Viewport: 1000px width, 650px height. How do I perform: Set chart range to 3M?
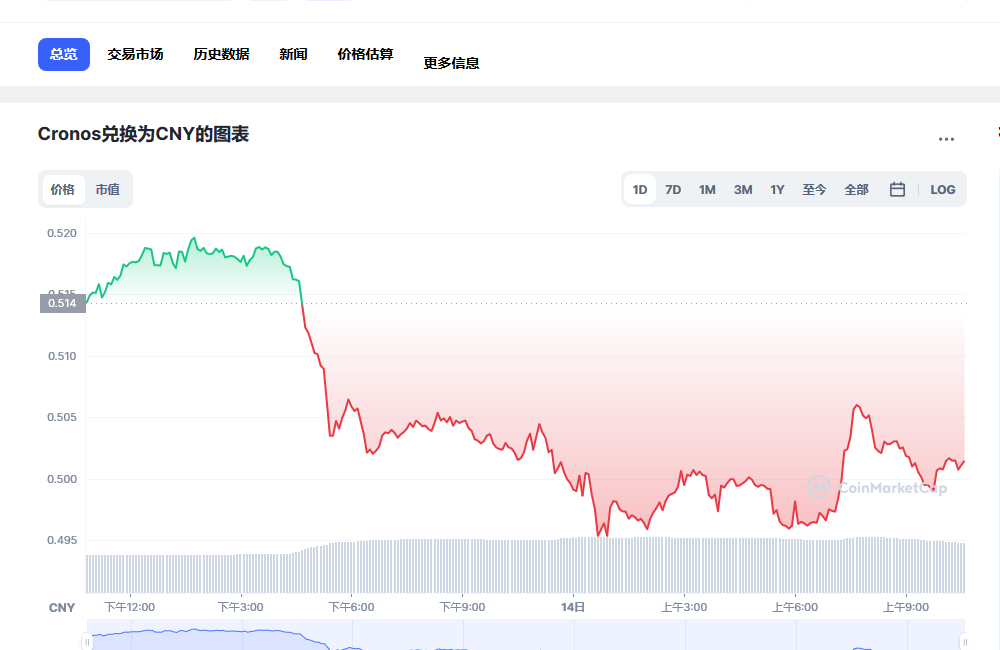tap(743, 189)
